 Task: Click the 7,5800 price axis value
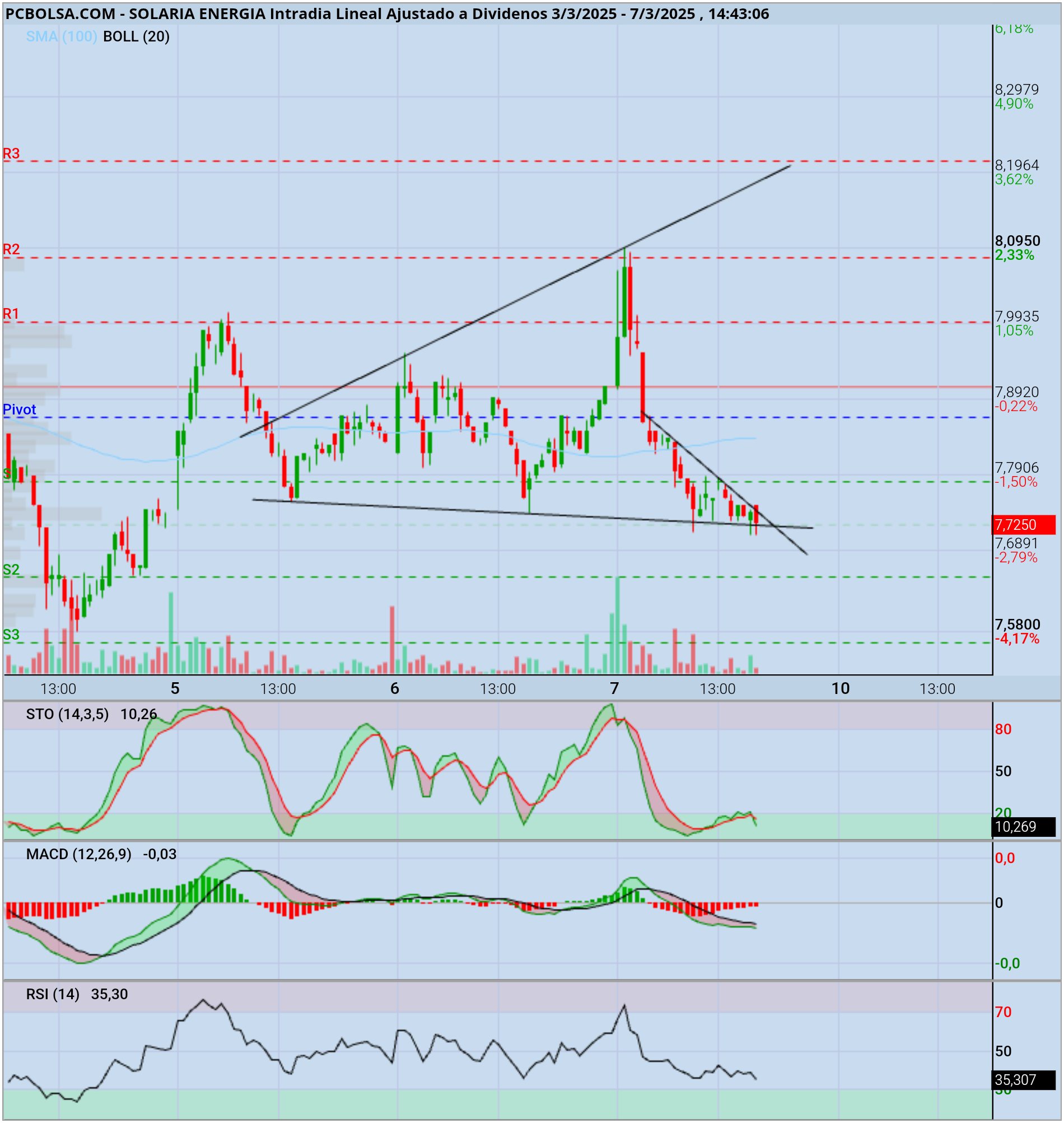(x=1018, y=625)
